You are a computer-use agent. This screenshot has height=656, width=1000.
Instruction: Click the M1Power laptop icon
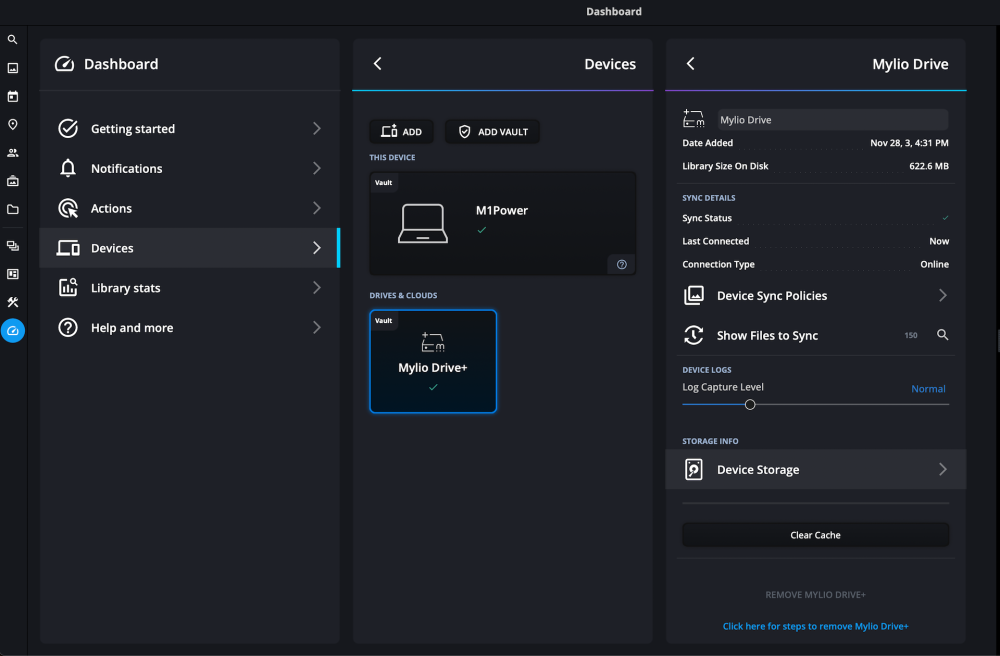(x=423, y=223)
